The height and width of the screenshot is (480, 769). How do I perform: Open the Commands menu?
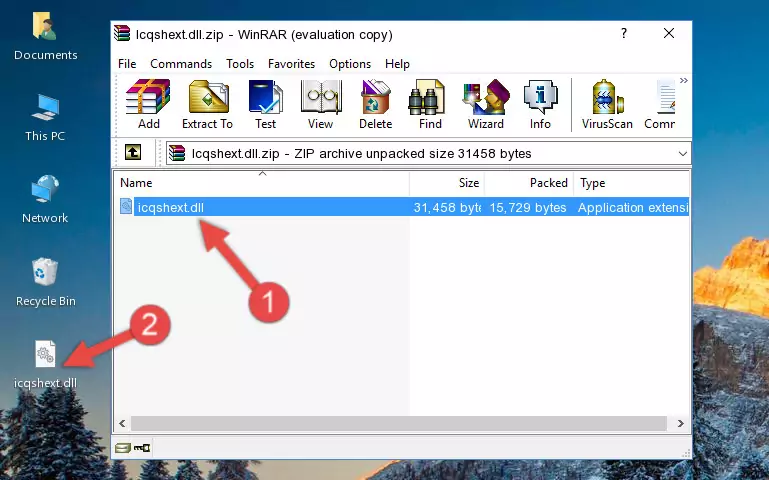coord(181,64)
